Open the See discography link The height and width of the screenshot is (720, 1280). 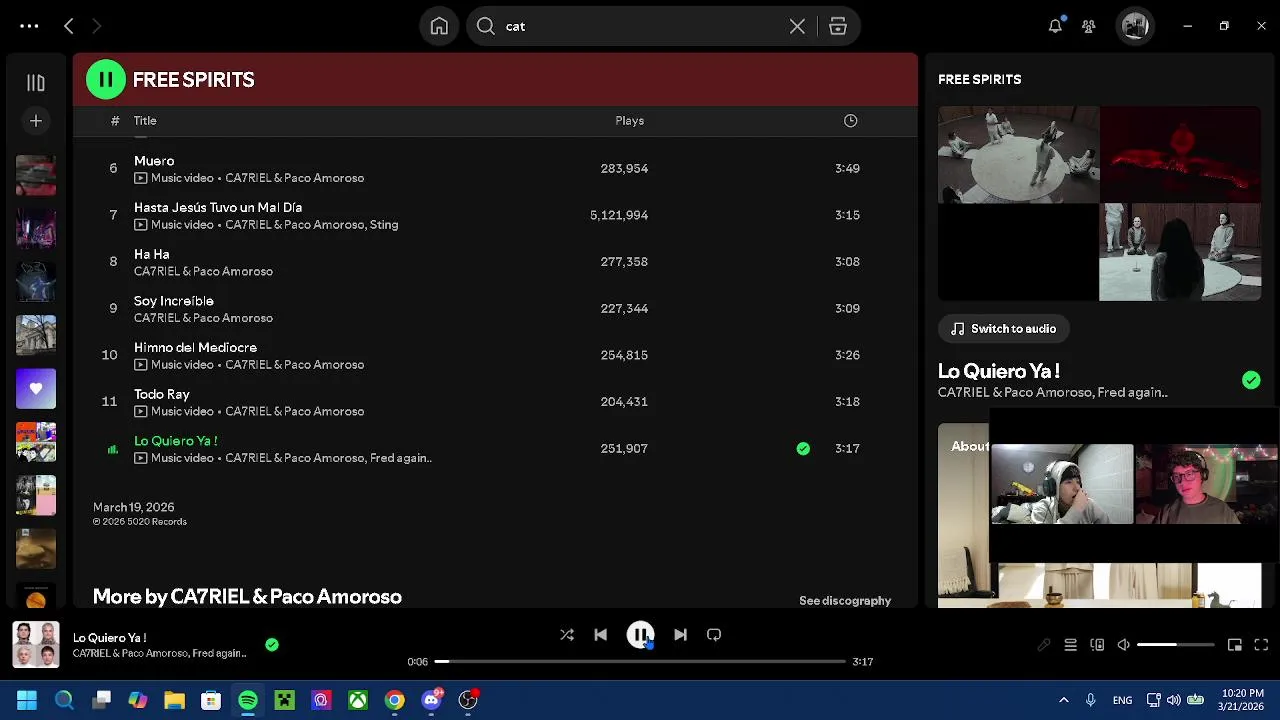pyautogui.click(x=845, y=600)
